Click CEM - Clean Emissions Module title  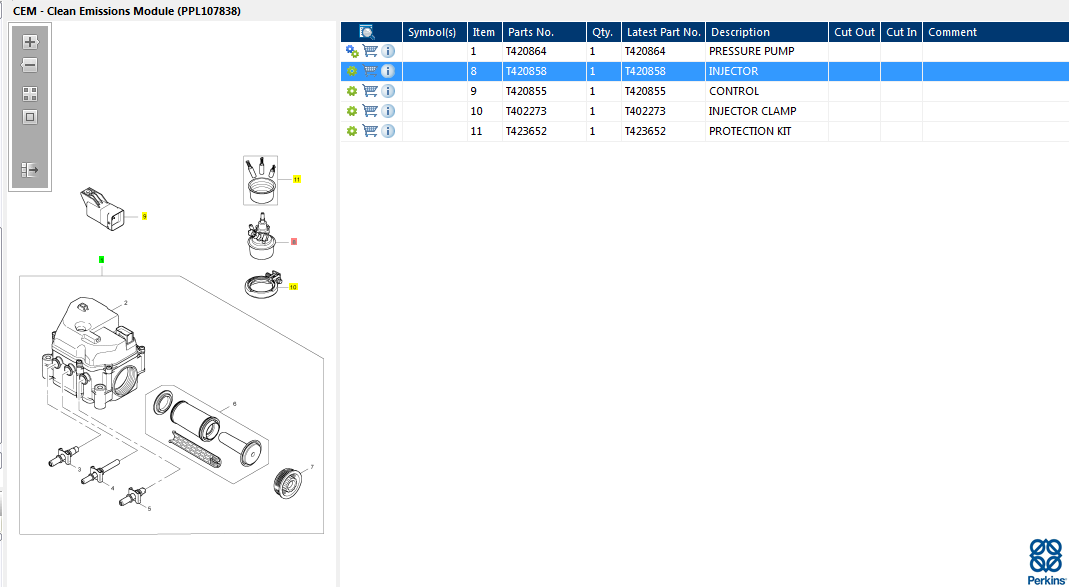[x=127, y=12]
